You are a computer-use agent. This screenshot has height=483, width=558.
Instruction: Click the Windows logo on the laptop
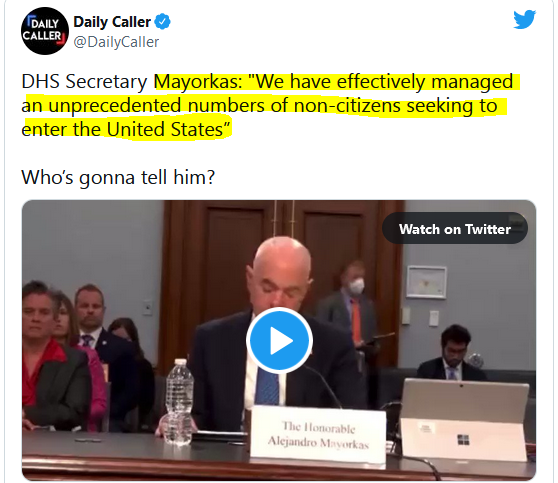[x=463, y=440]
